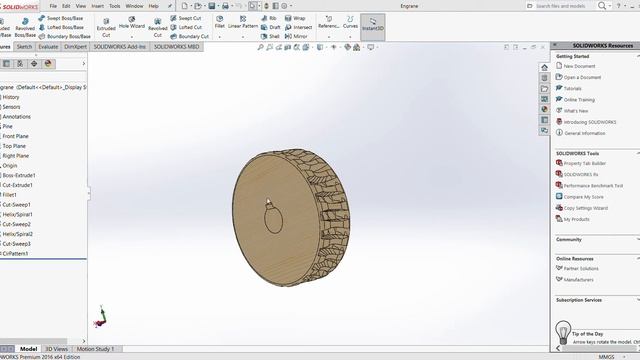Select Helix/Spiral2 feature

pos(17,234)
